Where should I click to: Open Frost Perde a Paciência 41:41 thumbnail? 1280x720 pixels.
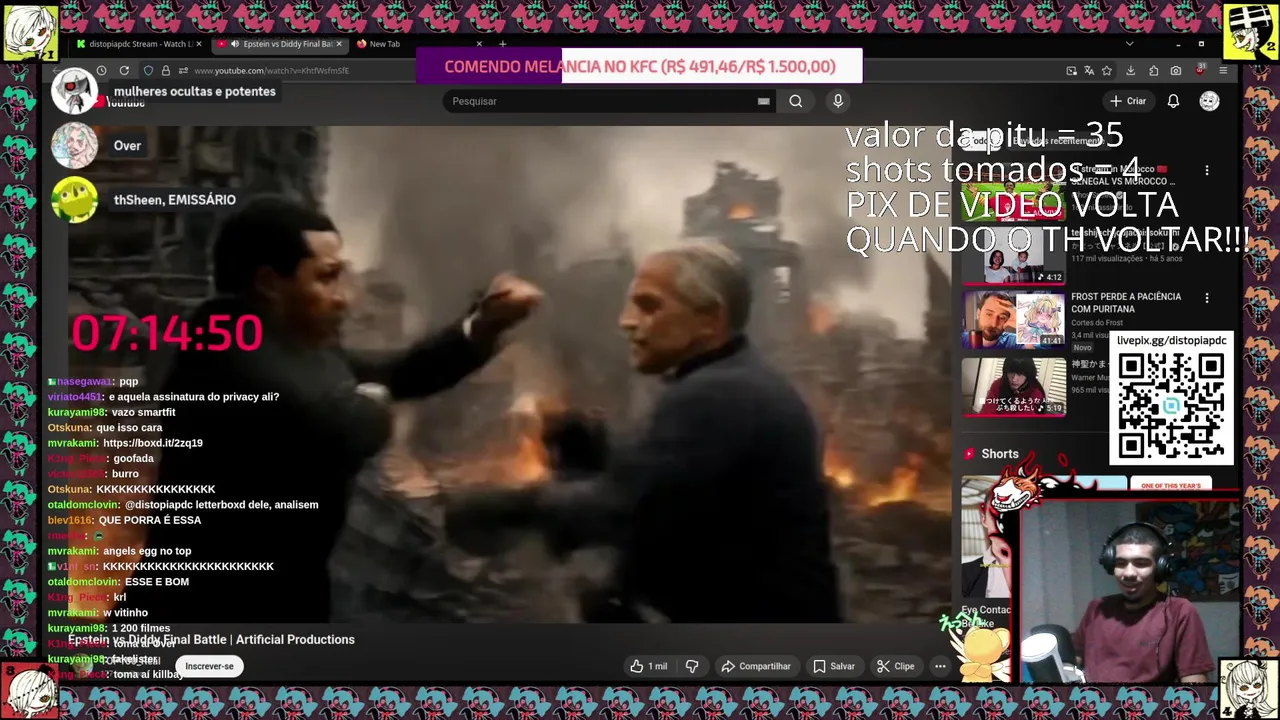1014,319
